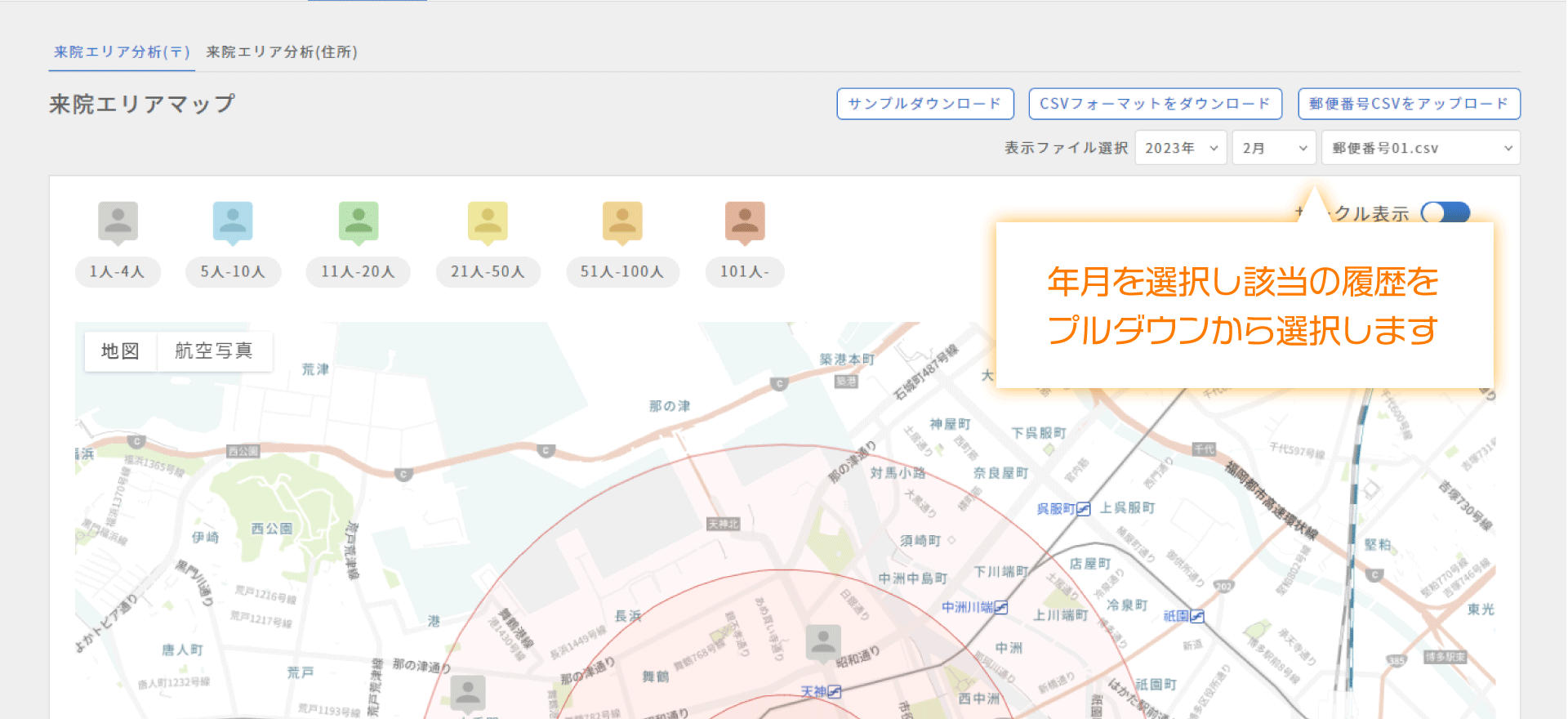Click the brown 101人- legend person icon
Screen dimensions: 1568x719
[x=745, y=222]
